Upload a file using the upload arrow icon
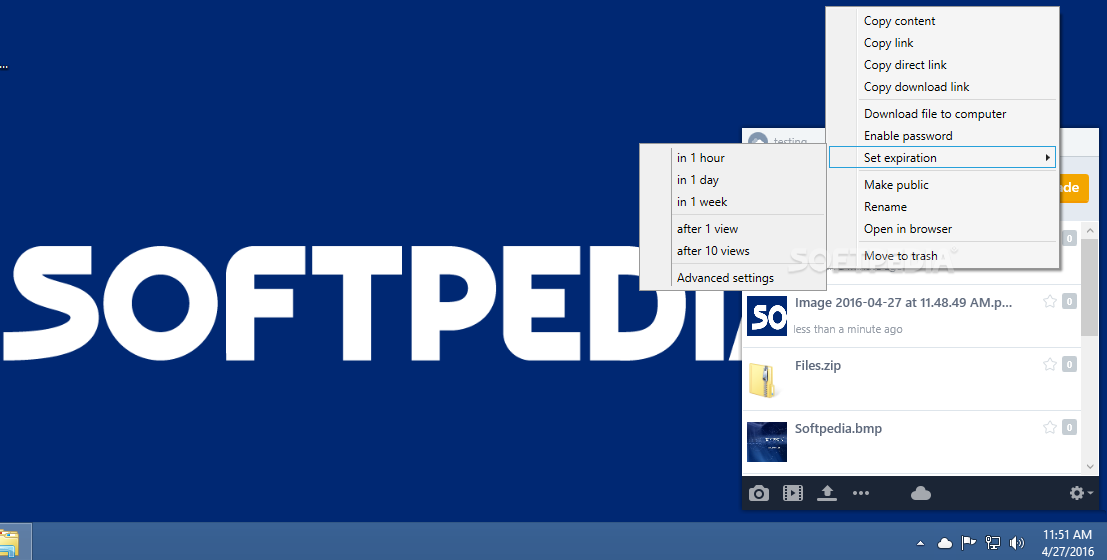The height and width of the screenshot is (560, 1107). click(827, 493)
